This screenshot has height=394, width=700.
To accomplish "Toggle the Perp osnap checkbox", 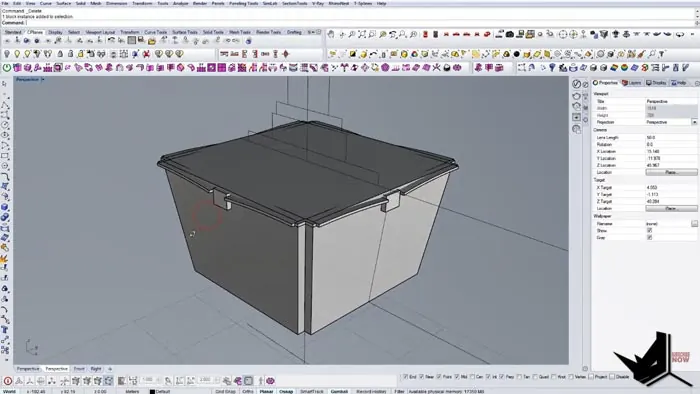I will 502,377.
